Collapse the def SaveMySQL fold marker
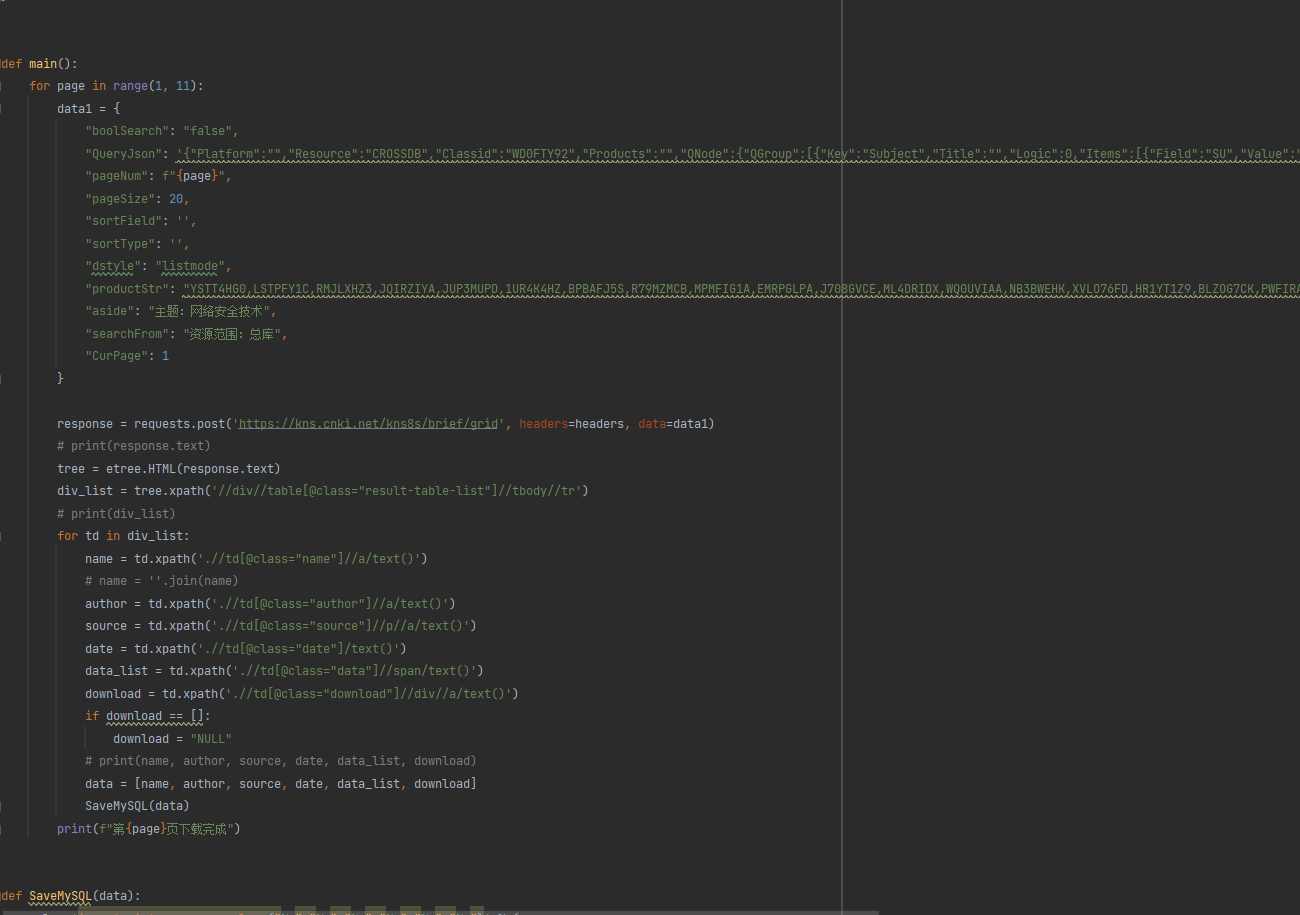Screen dimensions: 1300x915 (1, 896)
